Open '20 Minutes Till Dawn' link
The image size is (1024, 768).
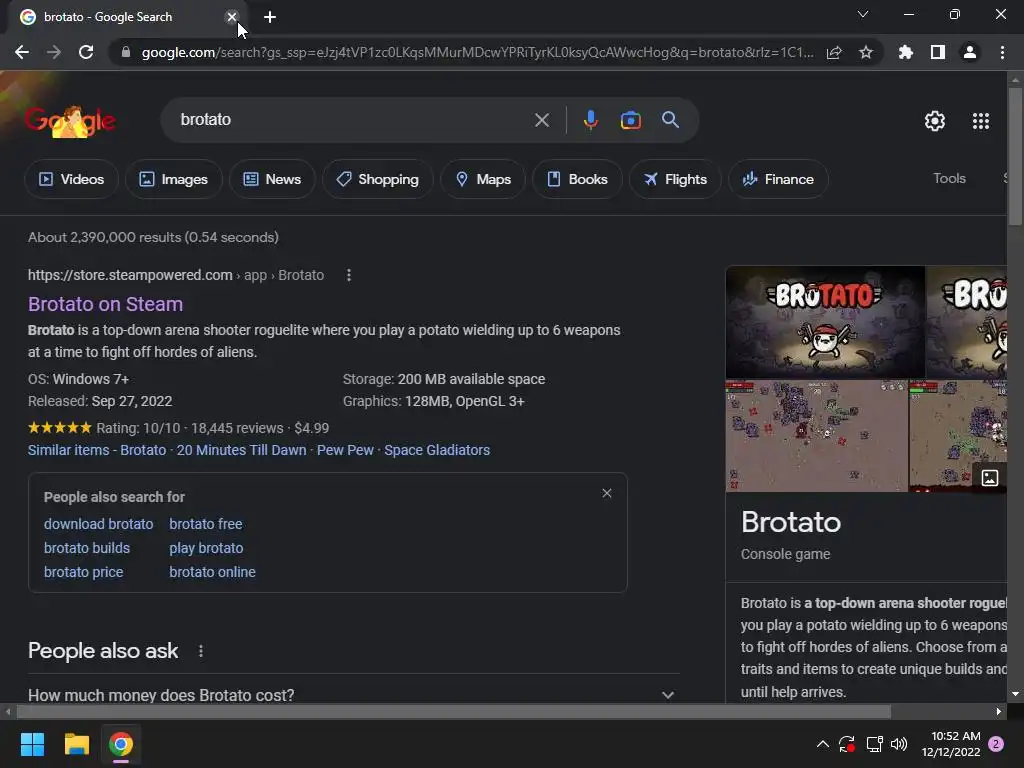pos(241,451)
